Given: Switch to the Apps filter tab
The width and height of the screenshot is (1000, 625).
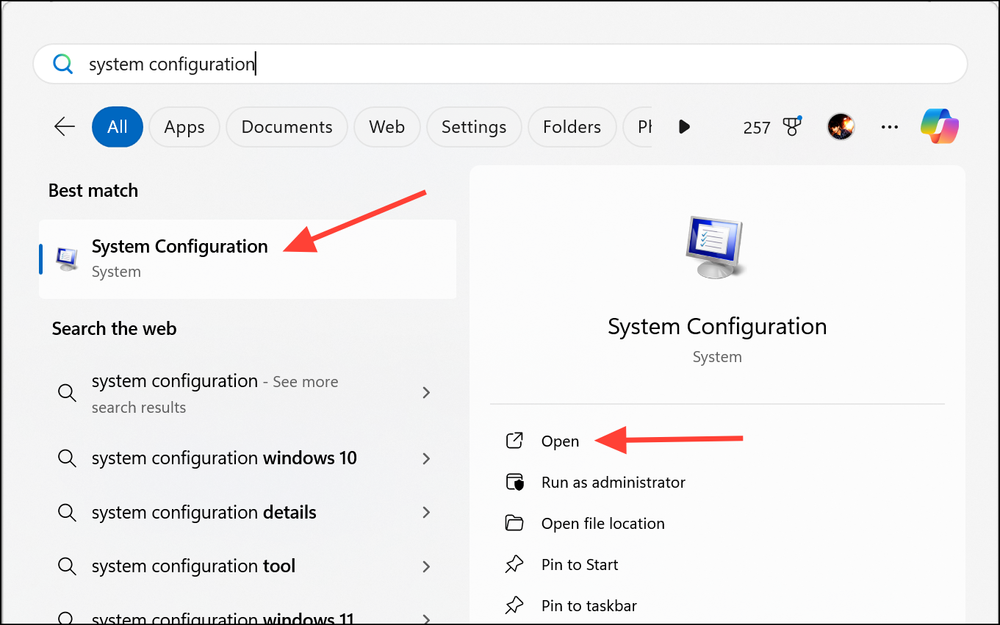Looking at the screenshot, I should (184, 126).
